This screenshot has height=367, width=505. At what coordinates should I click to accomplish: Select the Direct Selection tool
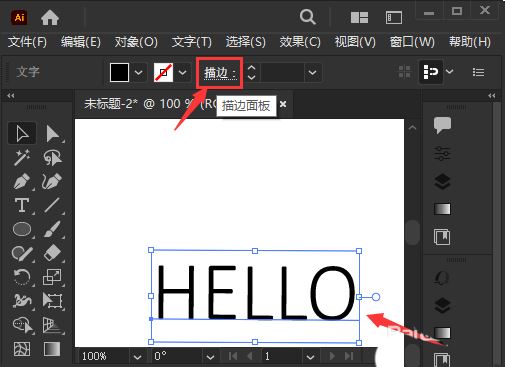[52, 133]
